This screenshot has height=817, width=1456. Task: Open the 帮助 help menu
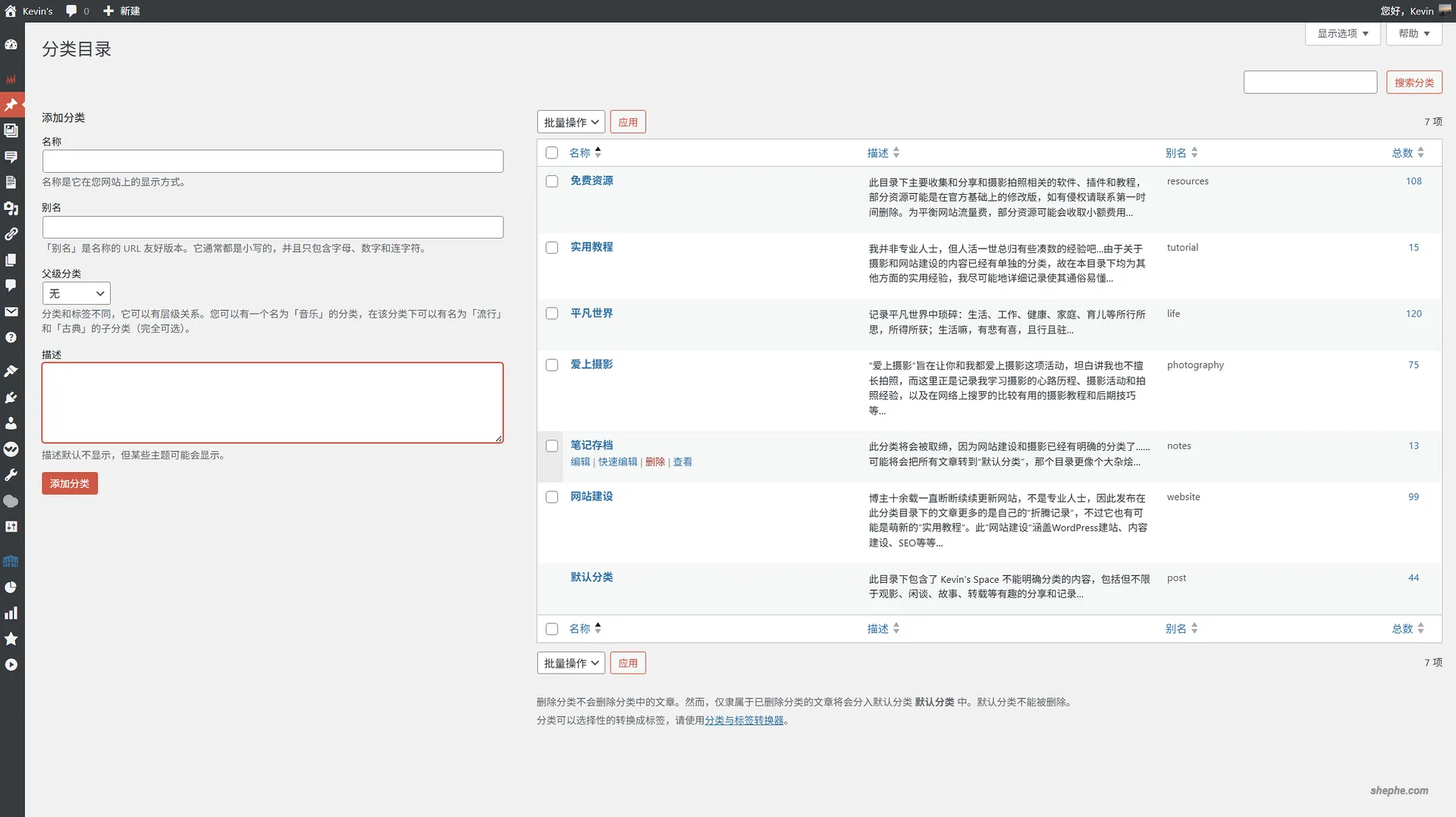[1414, 33]
